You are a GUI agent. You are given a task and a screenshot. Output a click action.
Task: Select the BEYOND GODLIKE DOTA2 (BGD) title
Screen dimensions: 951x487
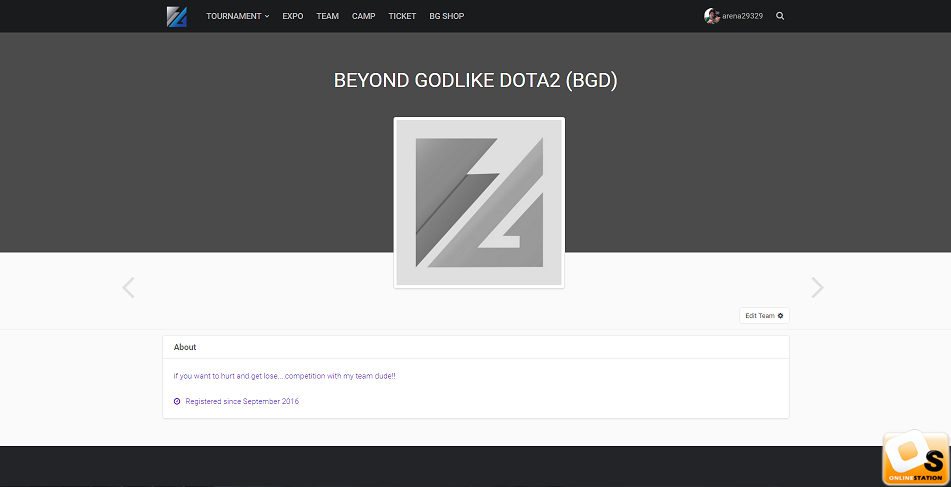pos(476,81)
